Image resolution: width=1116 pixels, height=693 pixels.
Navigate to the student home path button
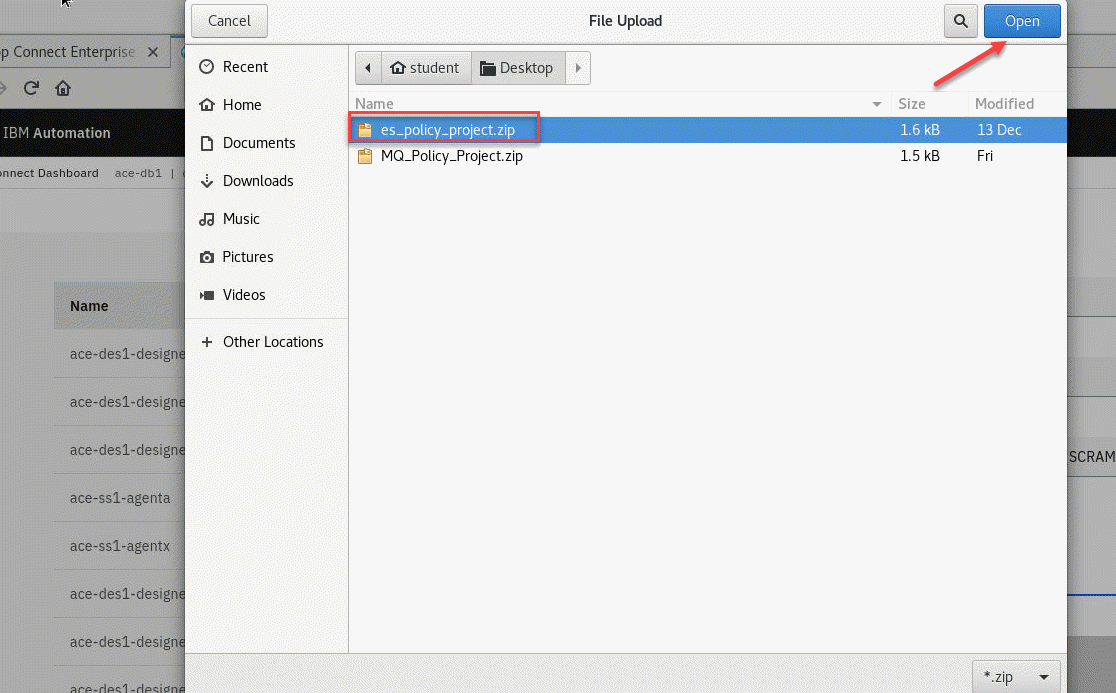(x=425, y=68)
